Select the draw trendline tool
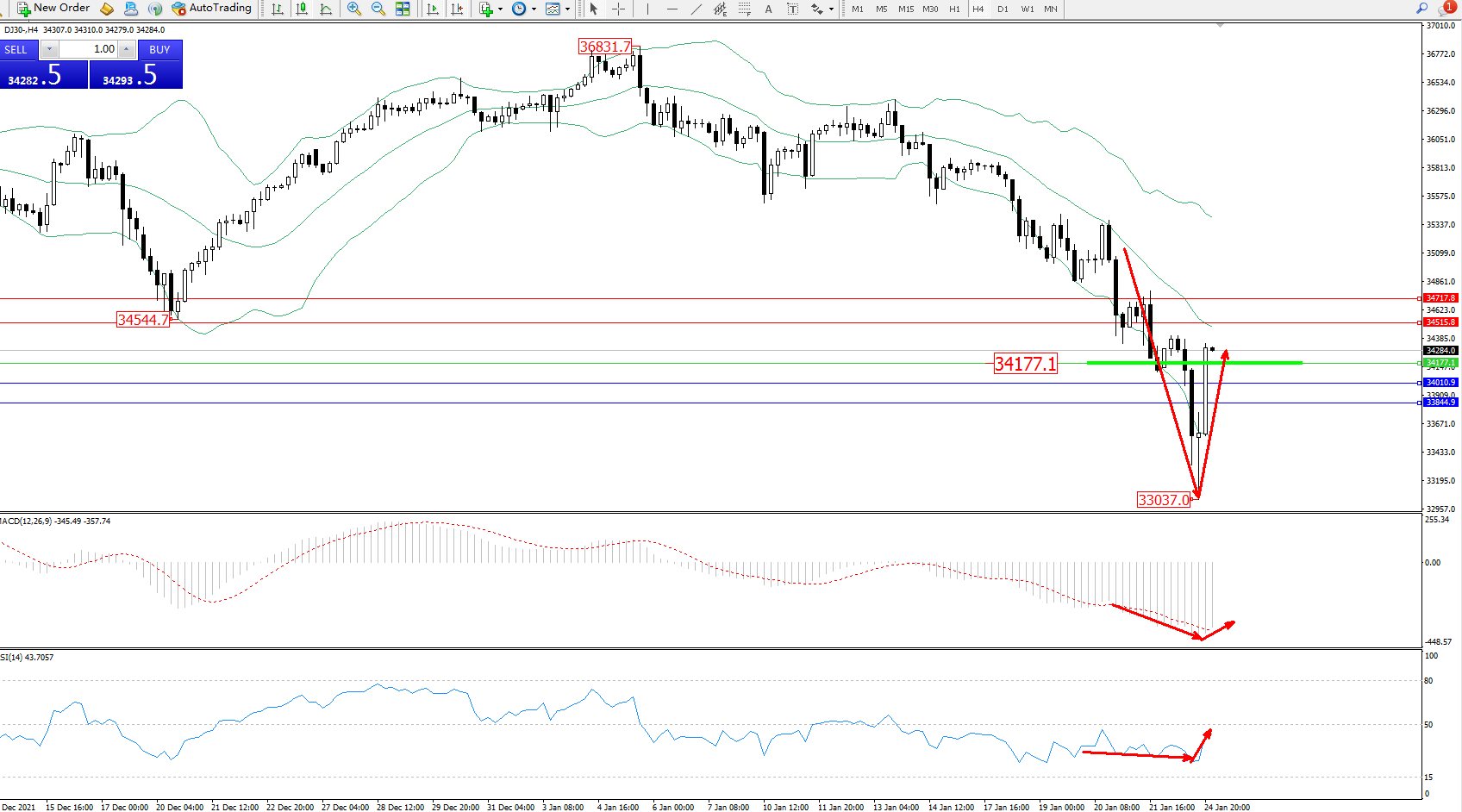This screenshot has height=812, width=1462. 696,9
